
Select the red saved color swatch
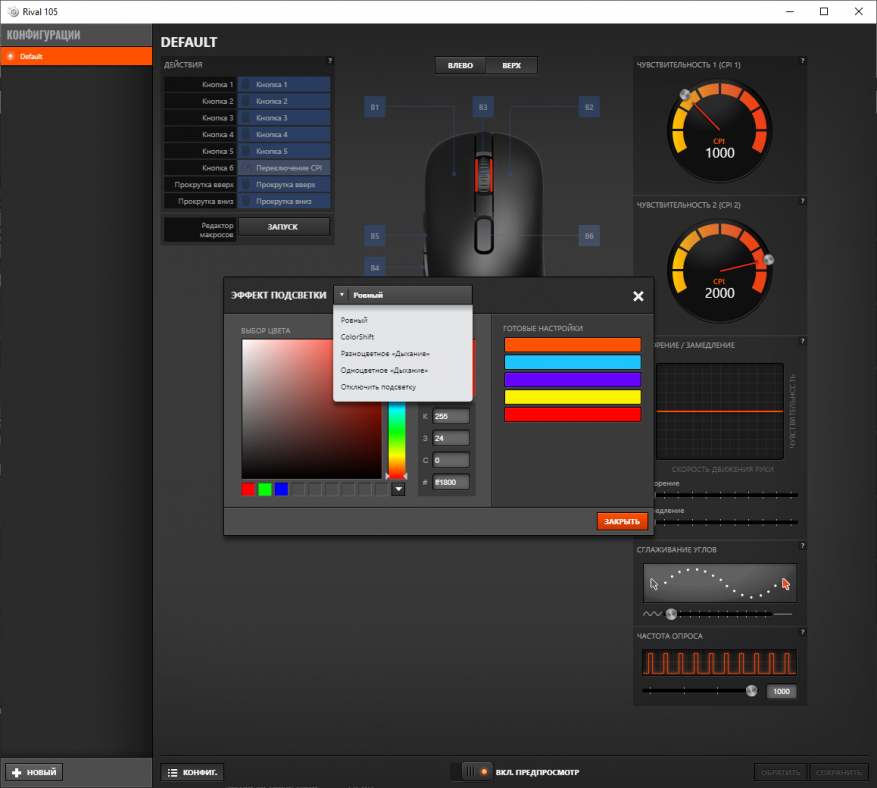point(248,489)
